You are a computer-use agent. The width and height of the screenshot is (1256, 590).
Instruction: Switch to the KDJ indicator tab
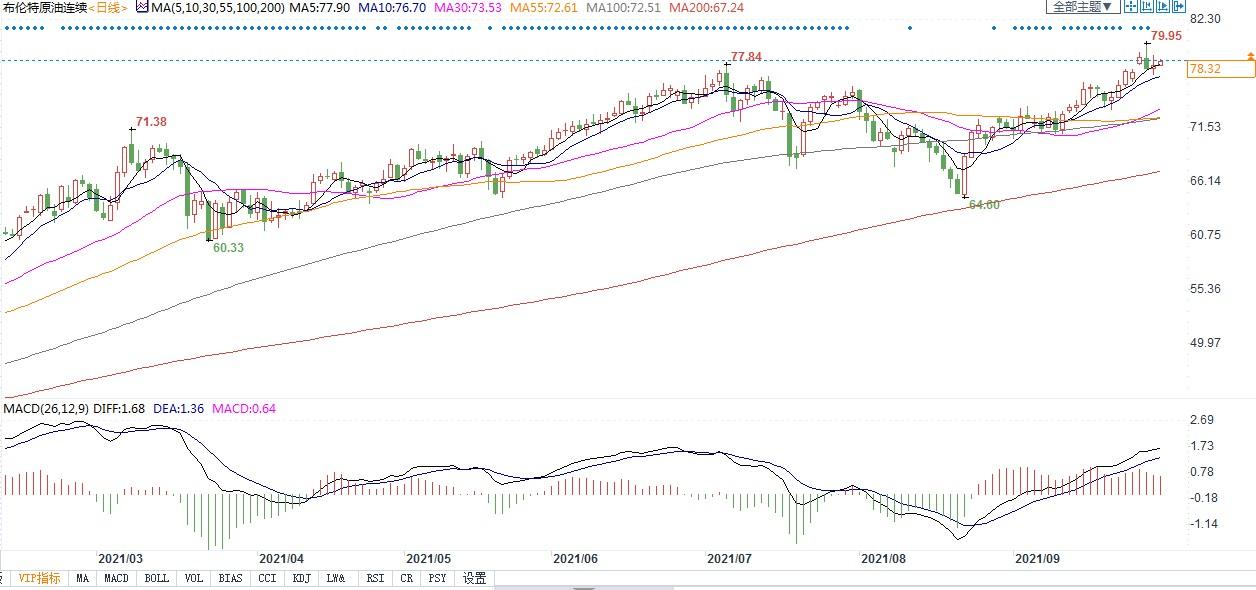300,578
